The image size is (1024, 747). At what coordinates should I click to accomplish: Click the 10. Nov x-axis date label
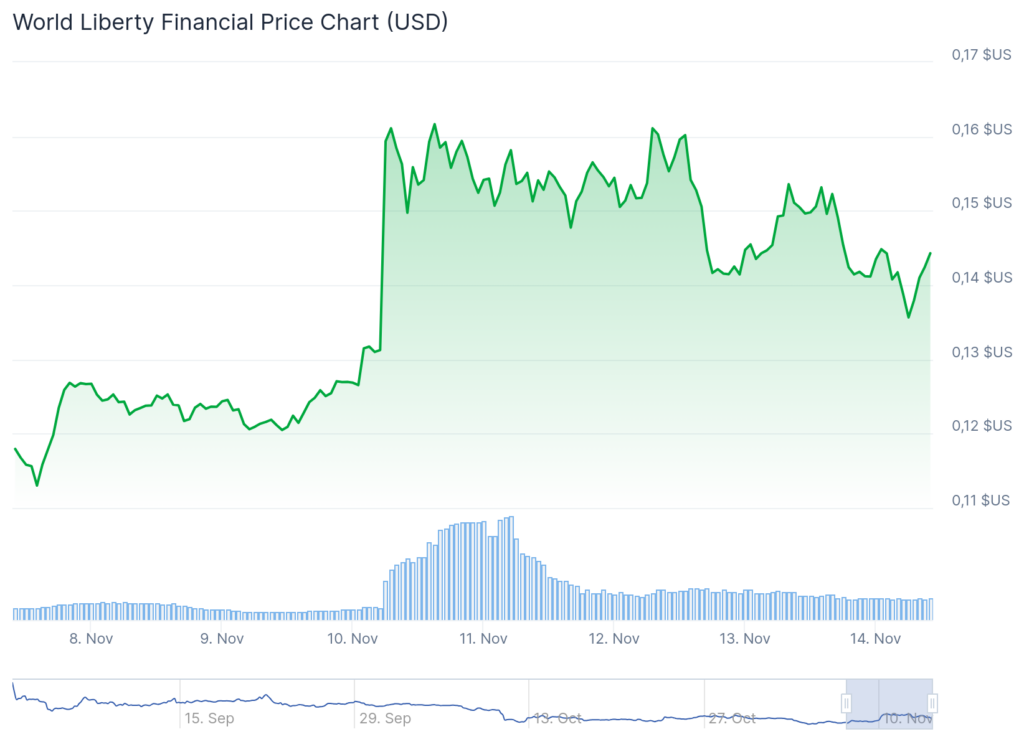[x=351, y=638]
